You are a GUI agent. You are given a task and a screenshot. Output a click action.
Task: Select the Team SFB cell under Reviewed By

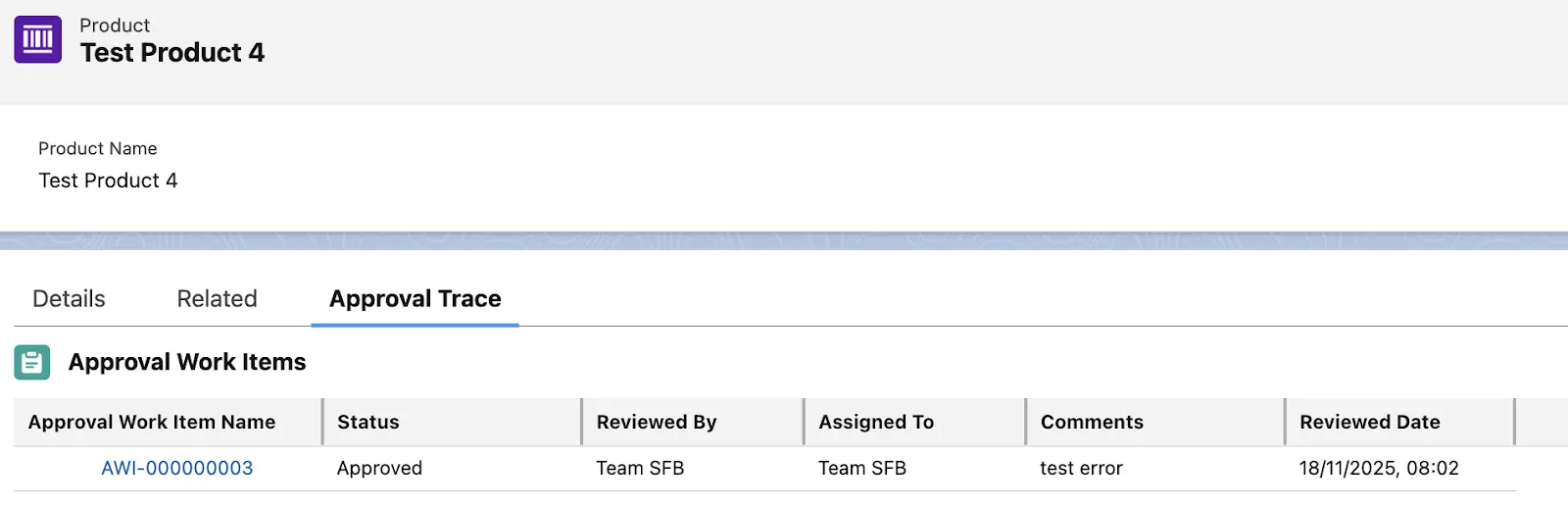click(x=640, y=469)
